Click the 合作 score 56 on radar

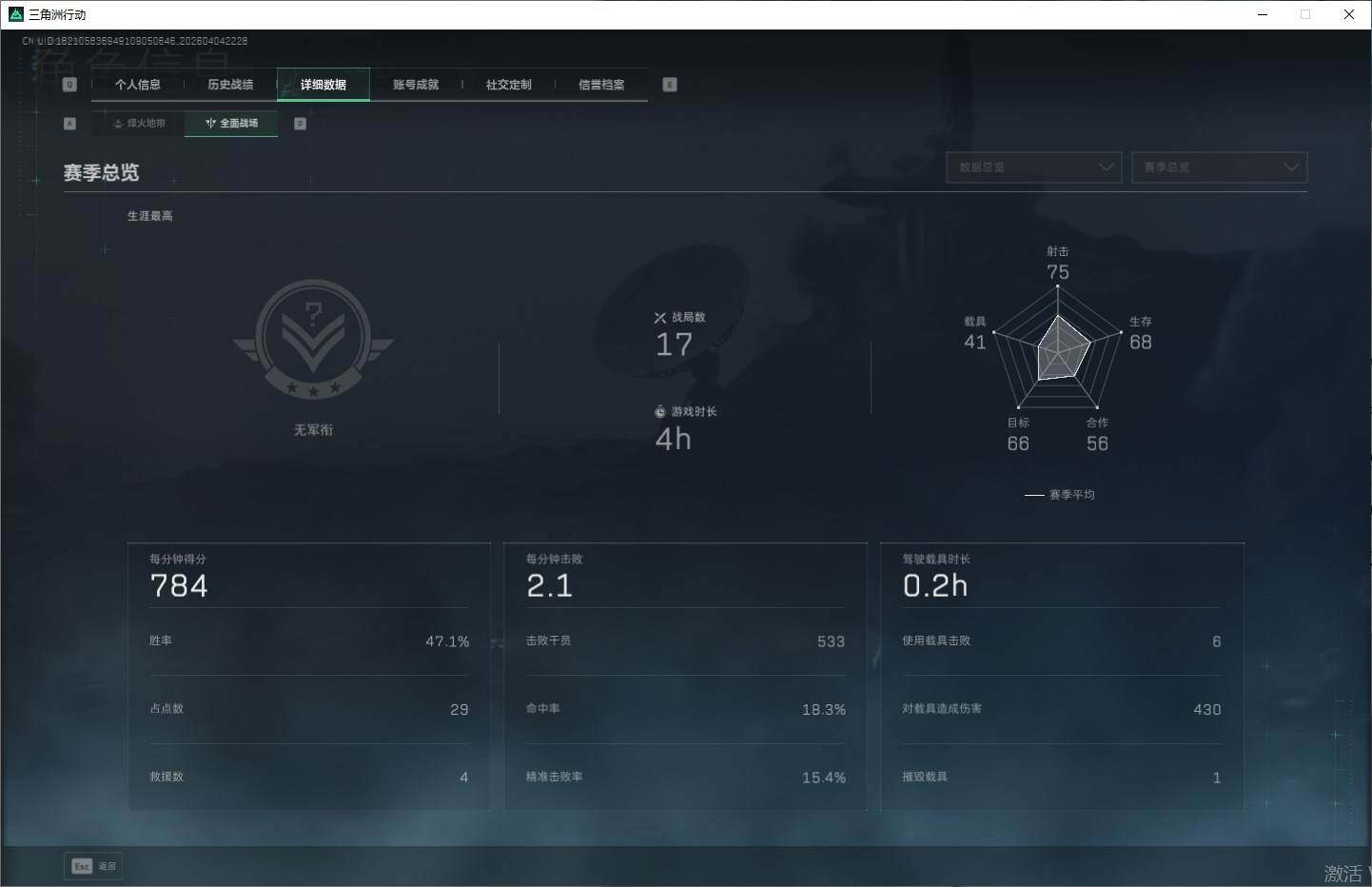(1097, 444)
